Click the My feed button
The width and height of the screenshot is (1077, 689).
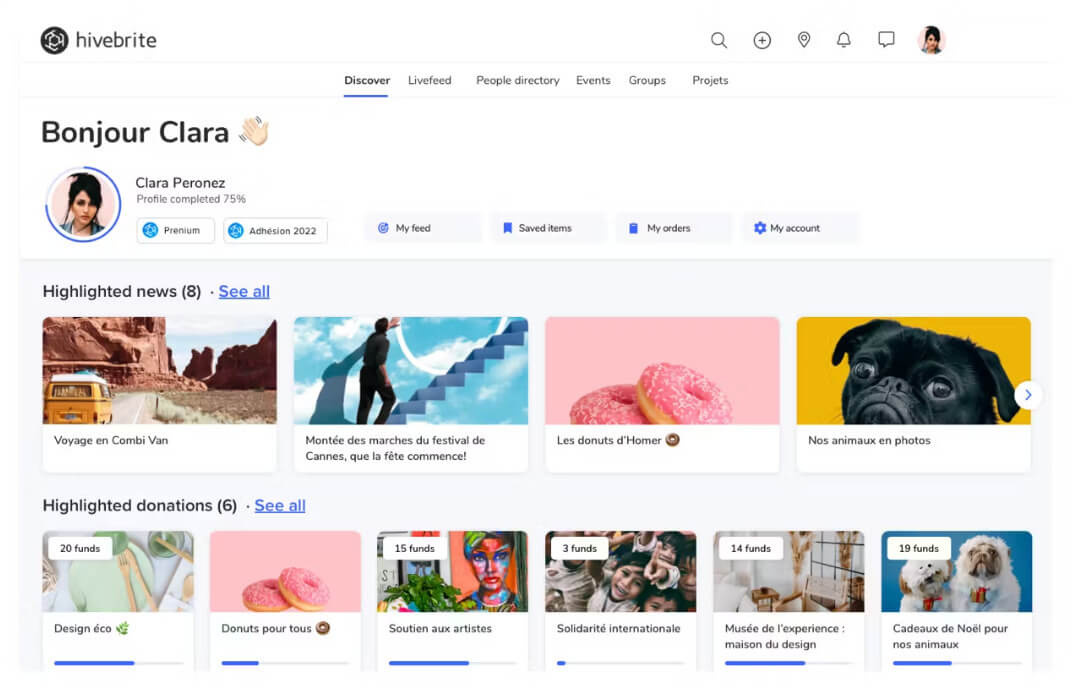[x=422, y=228]
